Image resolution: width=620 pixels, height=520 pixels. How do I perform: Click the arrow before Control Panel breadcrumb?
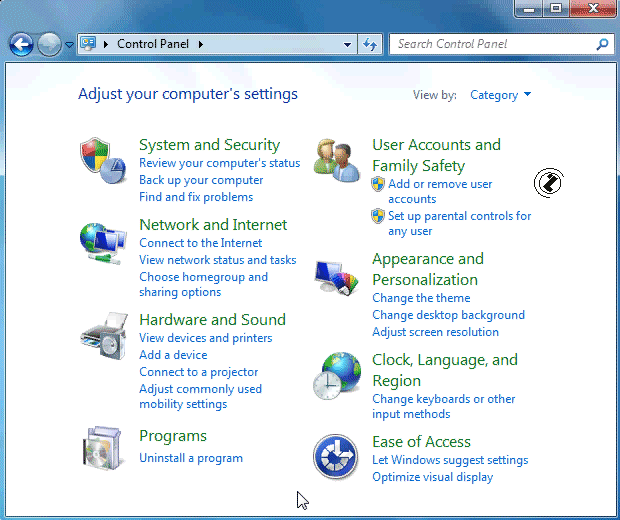106,44
